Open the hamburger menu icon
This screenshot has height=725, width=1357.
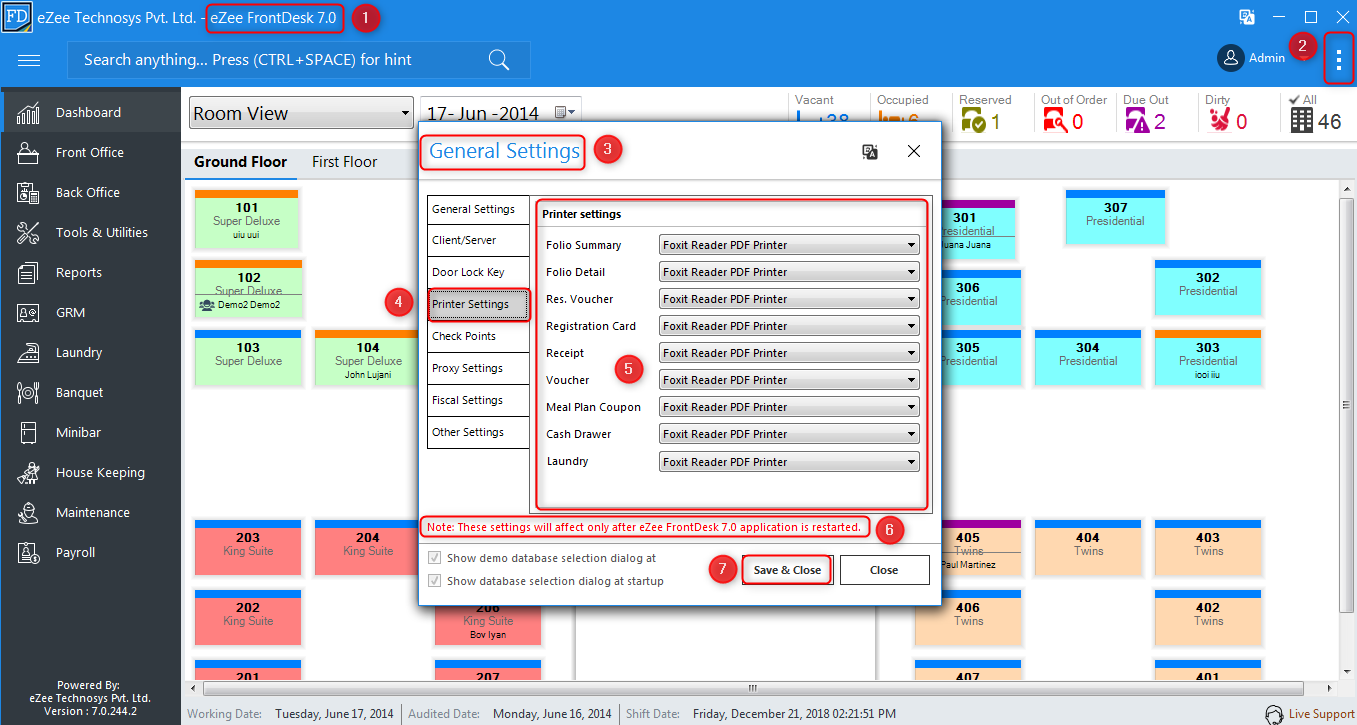tap(29, 60)
